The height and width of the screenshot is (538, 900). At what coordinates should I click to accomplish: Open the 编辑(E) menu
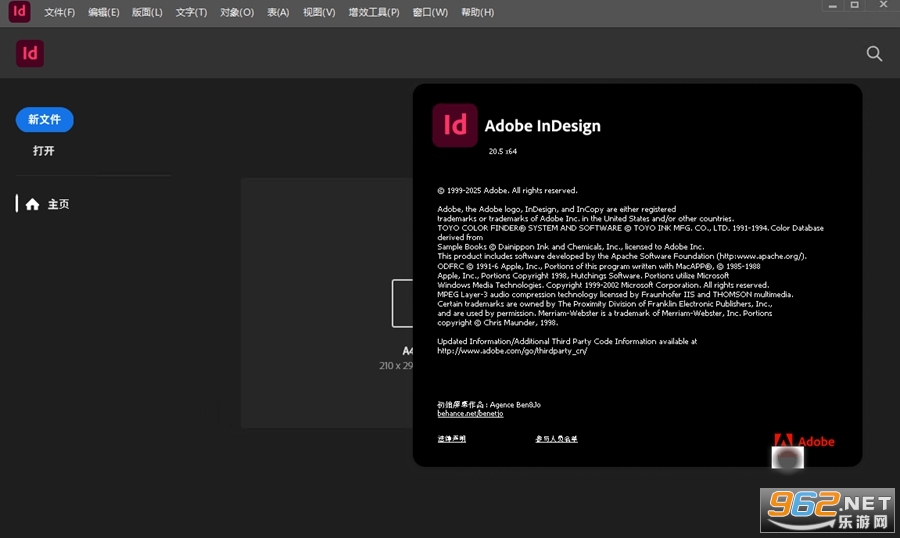tap(104, 12)
